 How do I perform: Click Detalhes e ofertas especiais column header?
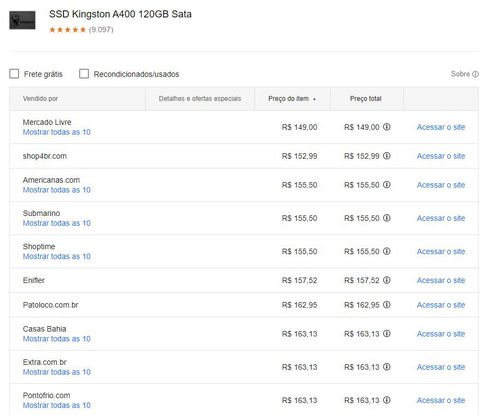(x=200, y=99)
